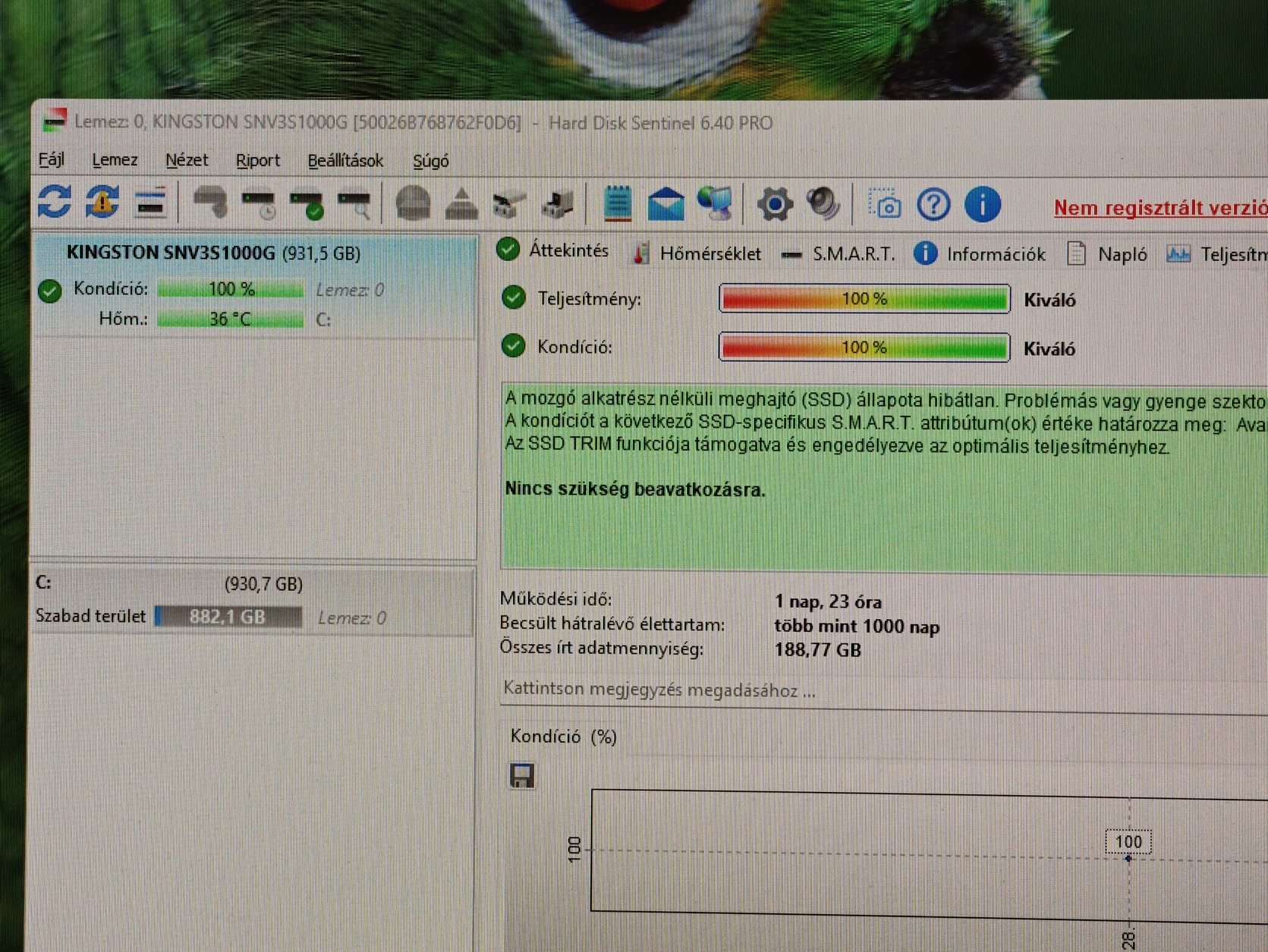This screenshot has height=952, width=1268.
Task: Click the two-drives toolbar icon
Action: pyautogui.click(x=509, y=205)
